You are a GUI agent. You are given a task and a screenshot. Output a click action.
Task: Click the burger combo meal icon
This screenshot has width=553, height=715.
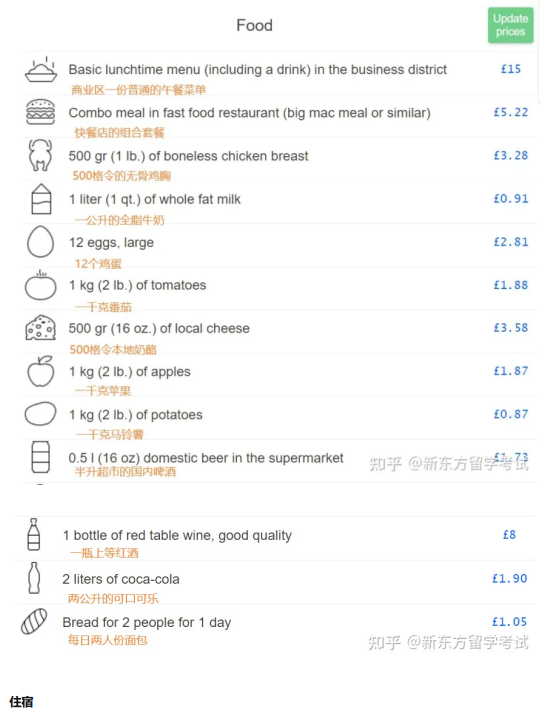pyautogui.click(x=41, y=112)
